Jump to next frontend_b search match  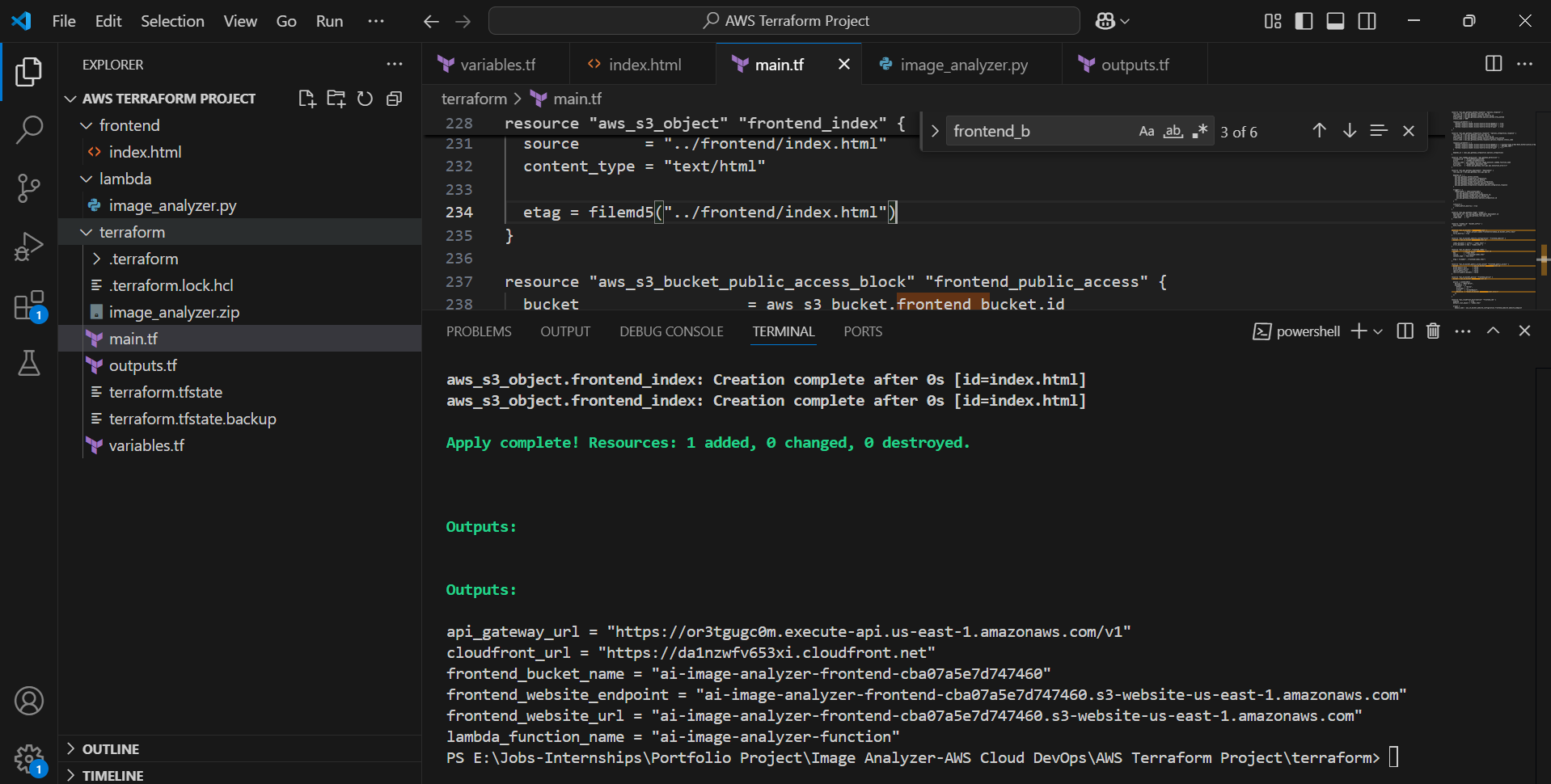(1349, 130)
